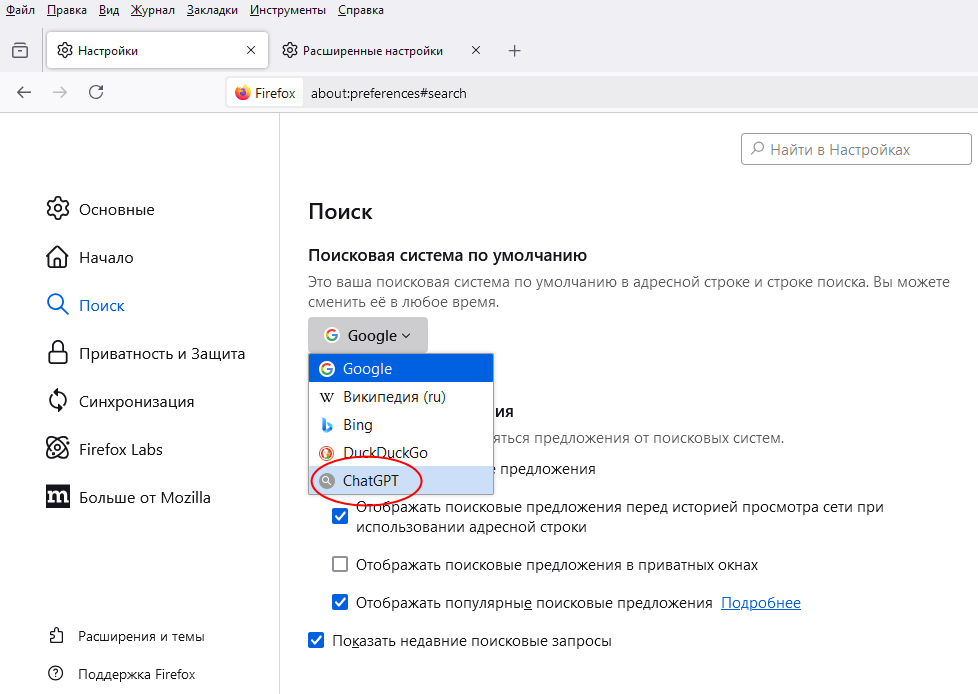Open the Firefox View tab list icon
The width and height of the screenshot is (978, 694).
20,51
